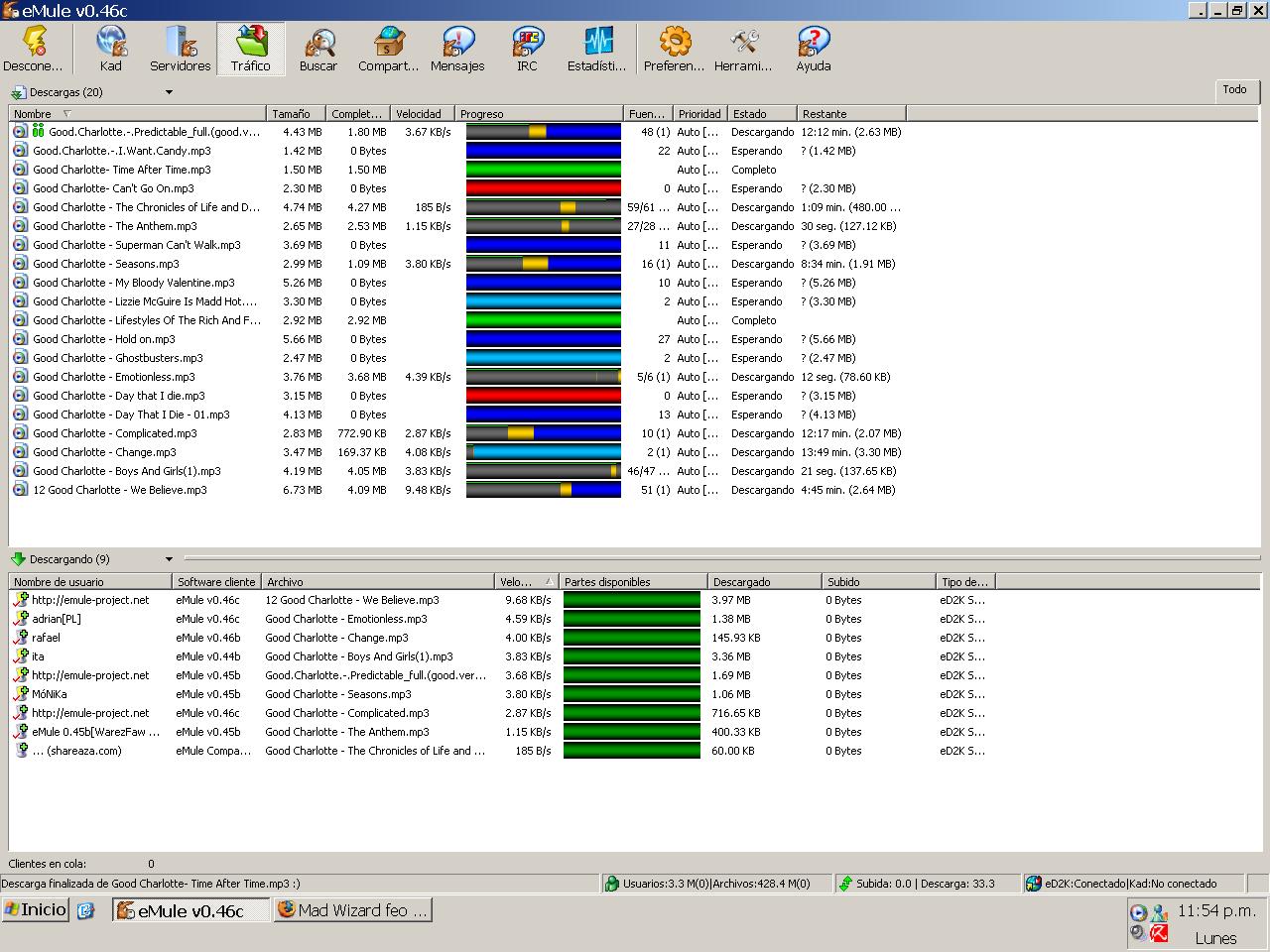Click the Descargando panel green arrow icon
The width and height of the screenshot is (1270, 952).
[x=19, y=559]
